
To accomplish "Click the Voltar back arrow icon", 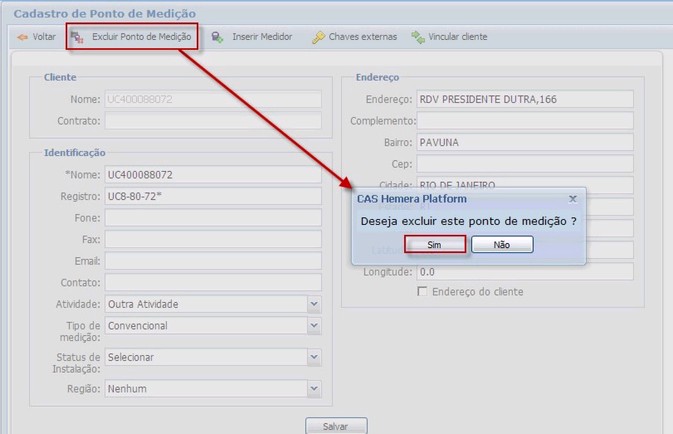I will pos(21,37).
